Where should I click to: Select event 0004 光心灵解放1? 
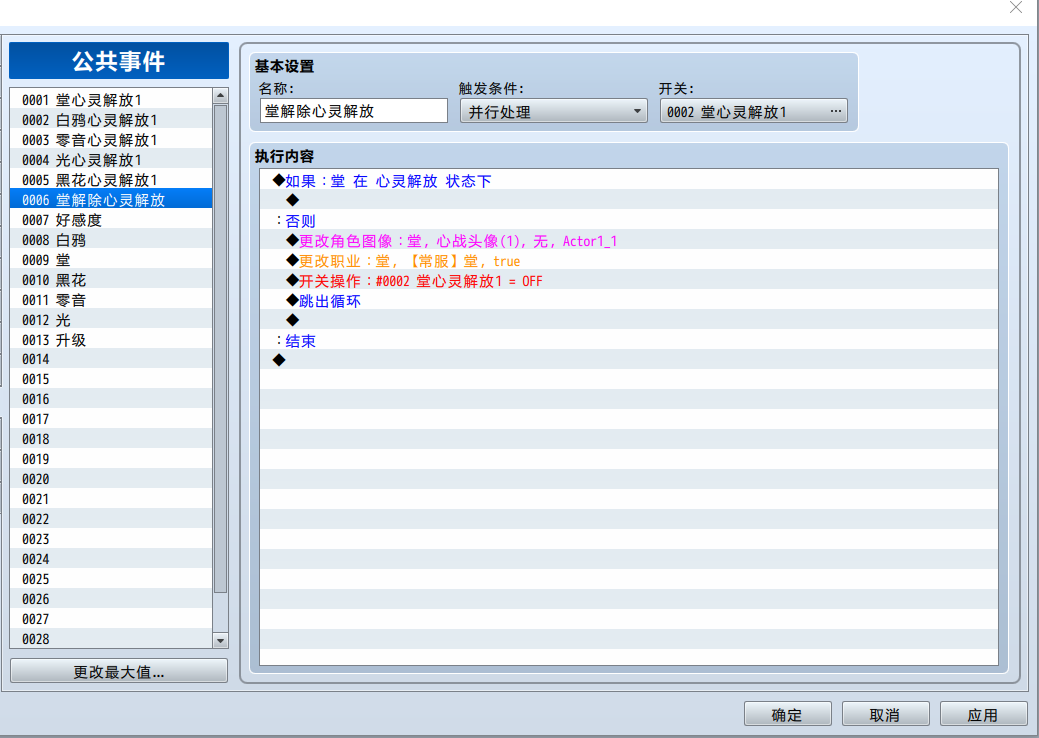pyautogui.click(x=111, y=160)
